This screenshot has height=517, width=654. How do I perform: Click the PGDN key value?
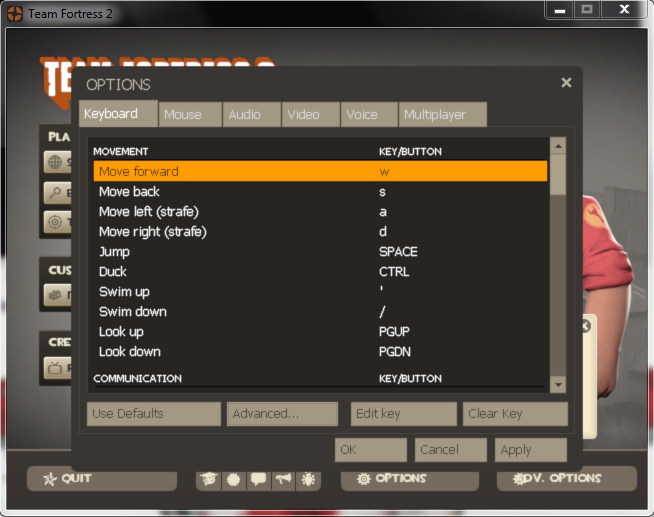395,351
